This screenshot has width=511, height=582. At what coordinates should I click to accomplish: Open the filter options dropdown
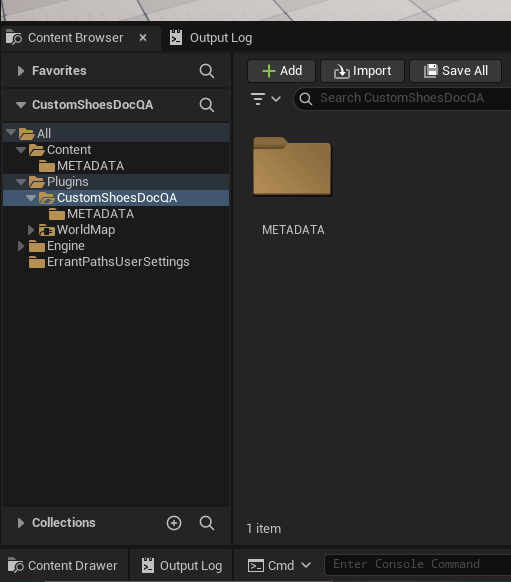tap(265, 99)
